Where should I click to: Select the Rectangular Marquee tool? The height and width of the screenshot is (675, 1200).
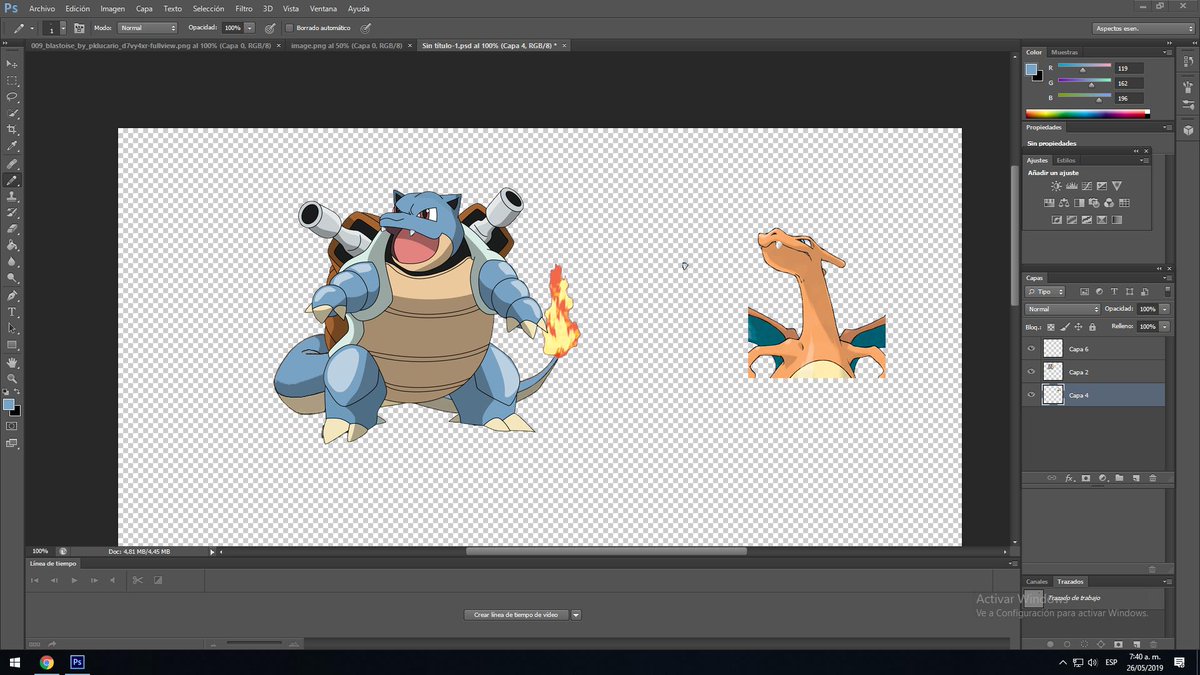tap(12, 80)
